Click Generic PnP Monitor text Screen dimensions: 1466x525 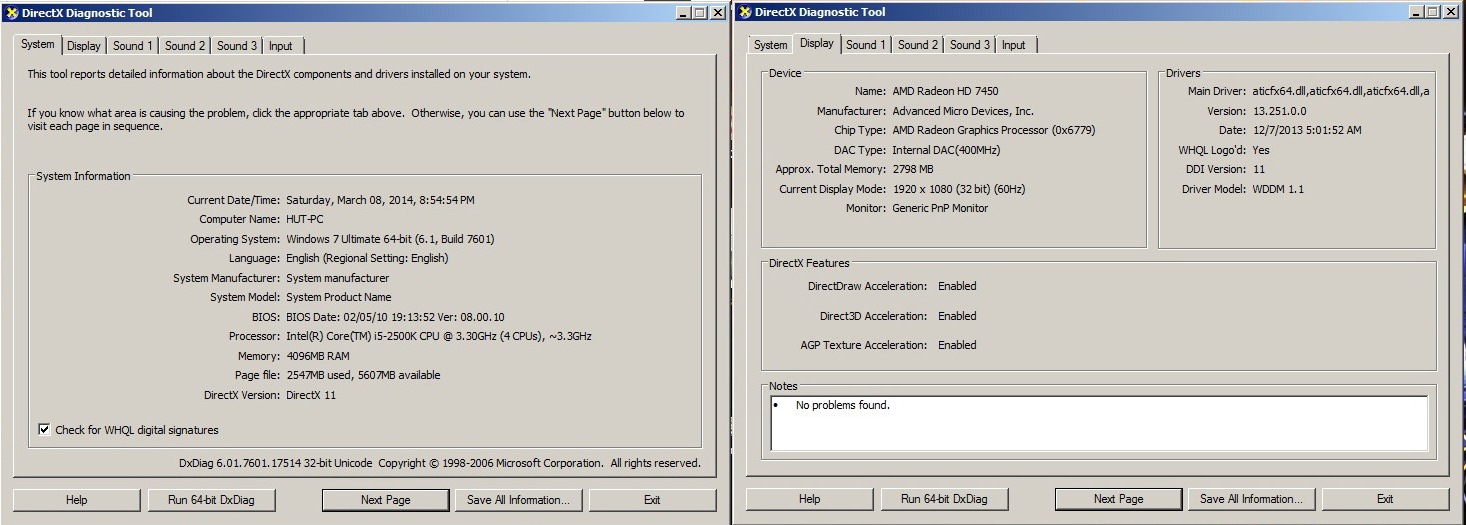tap(940, 208)
